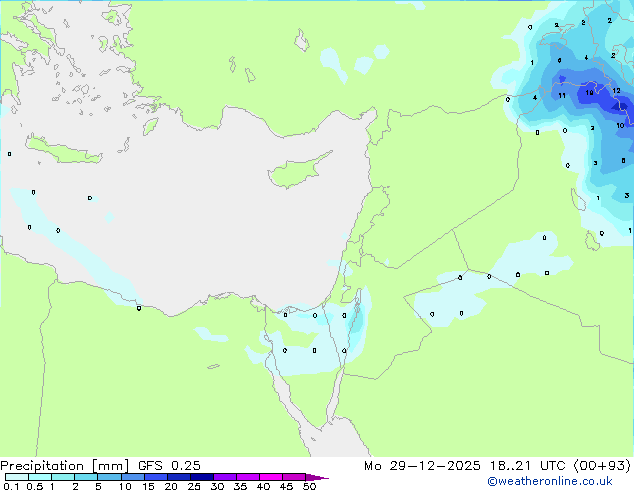Choose the 20–25 mm legend swatch
This screenshot has width=634, height=490.
(x=178, y=477)
